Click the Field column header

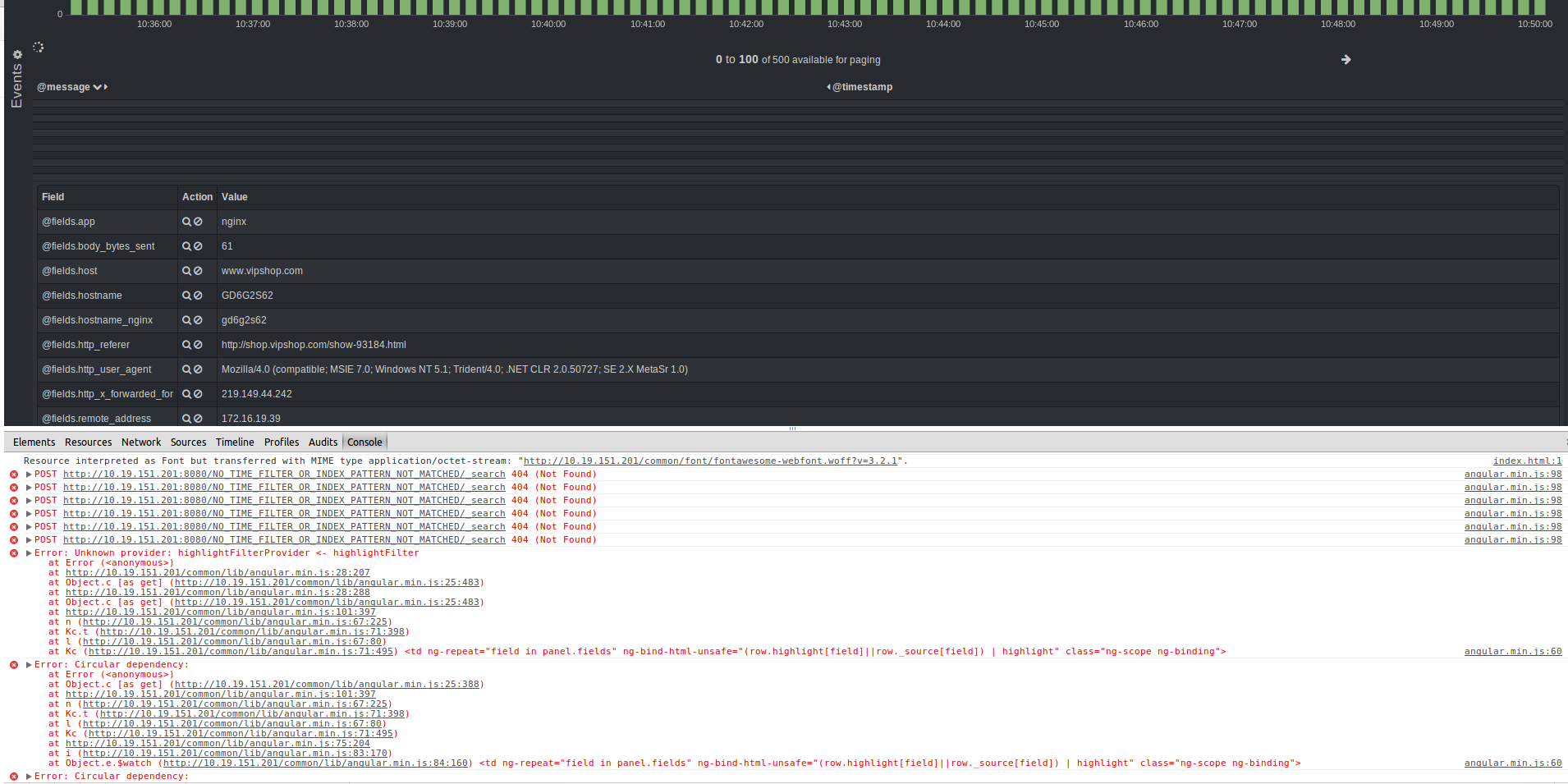click(x=53, y=197)
